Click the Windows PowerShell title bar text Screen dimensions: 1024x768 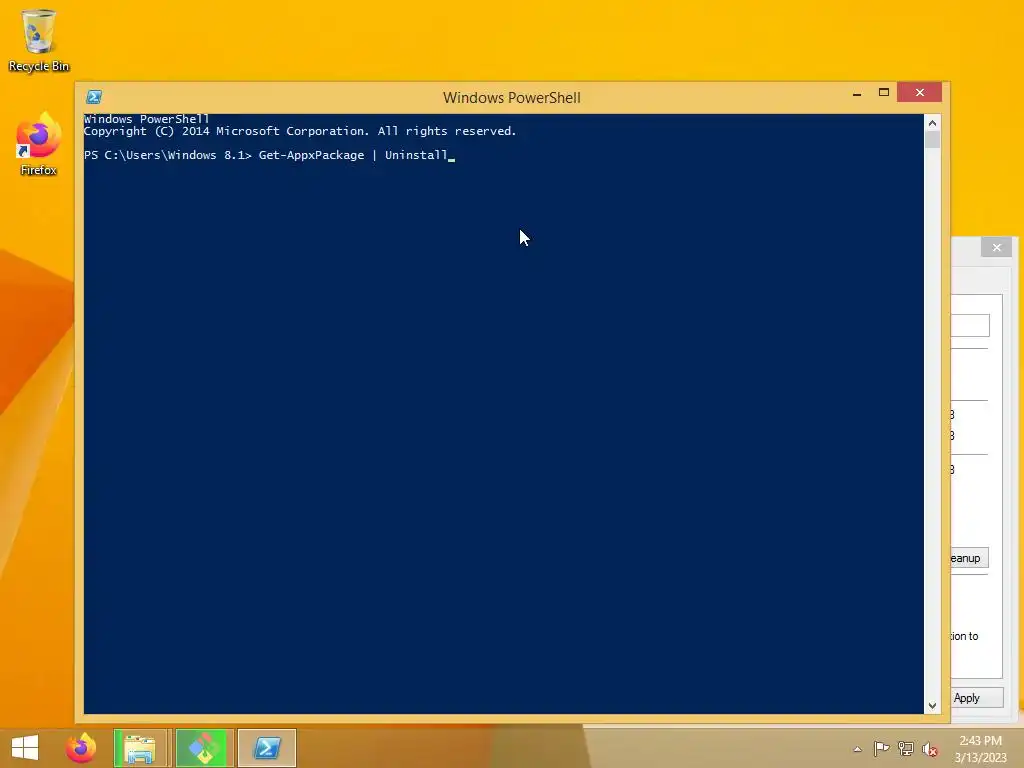[511, 98]
